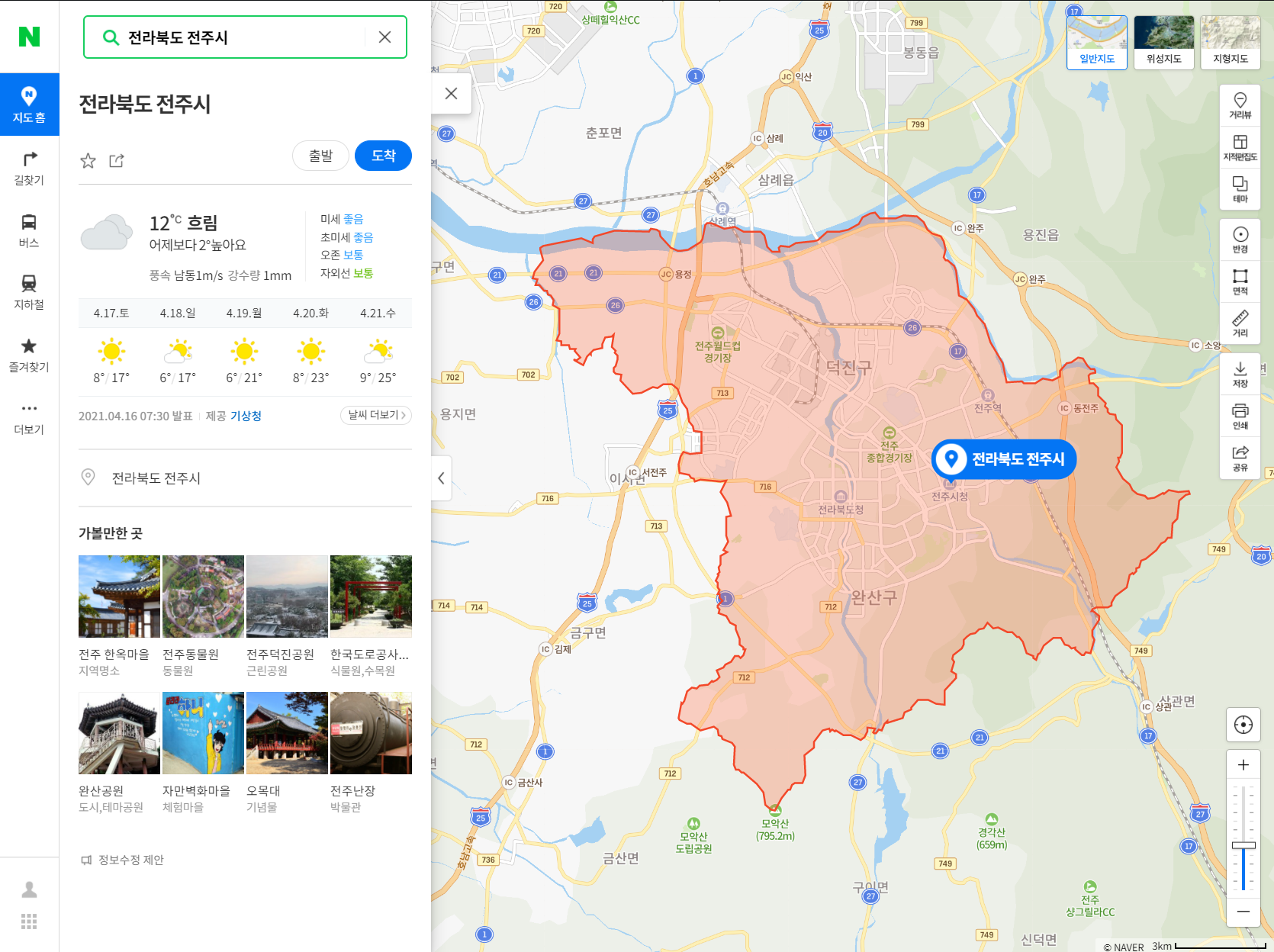Open the 완산공원 photo thumbnail
1274x952 pixels.
[119, 733]
